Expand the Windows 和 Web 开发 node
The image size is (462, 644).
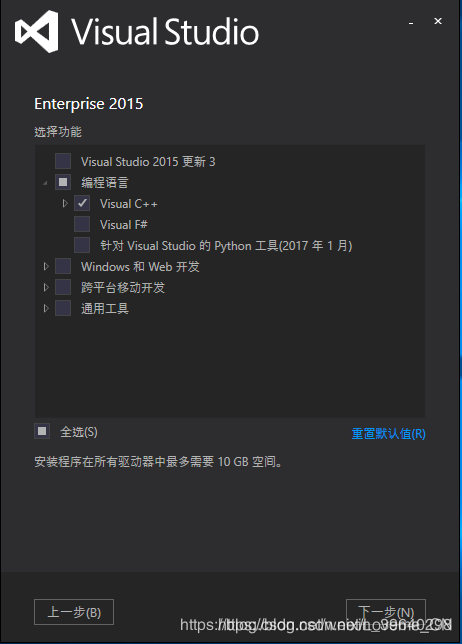(46, 267)
